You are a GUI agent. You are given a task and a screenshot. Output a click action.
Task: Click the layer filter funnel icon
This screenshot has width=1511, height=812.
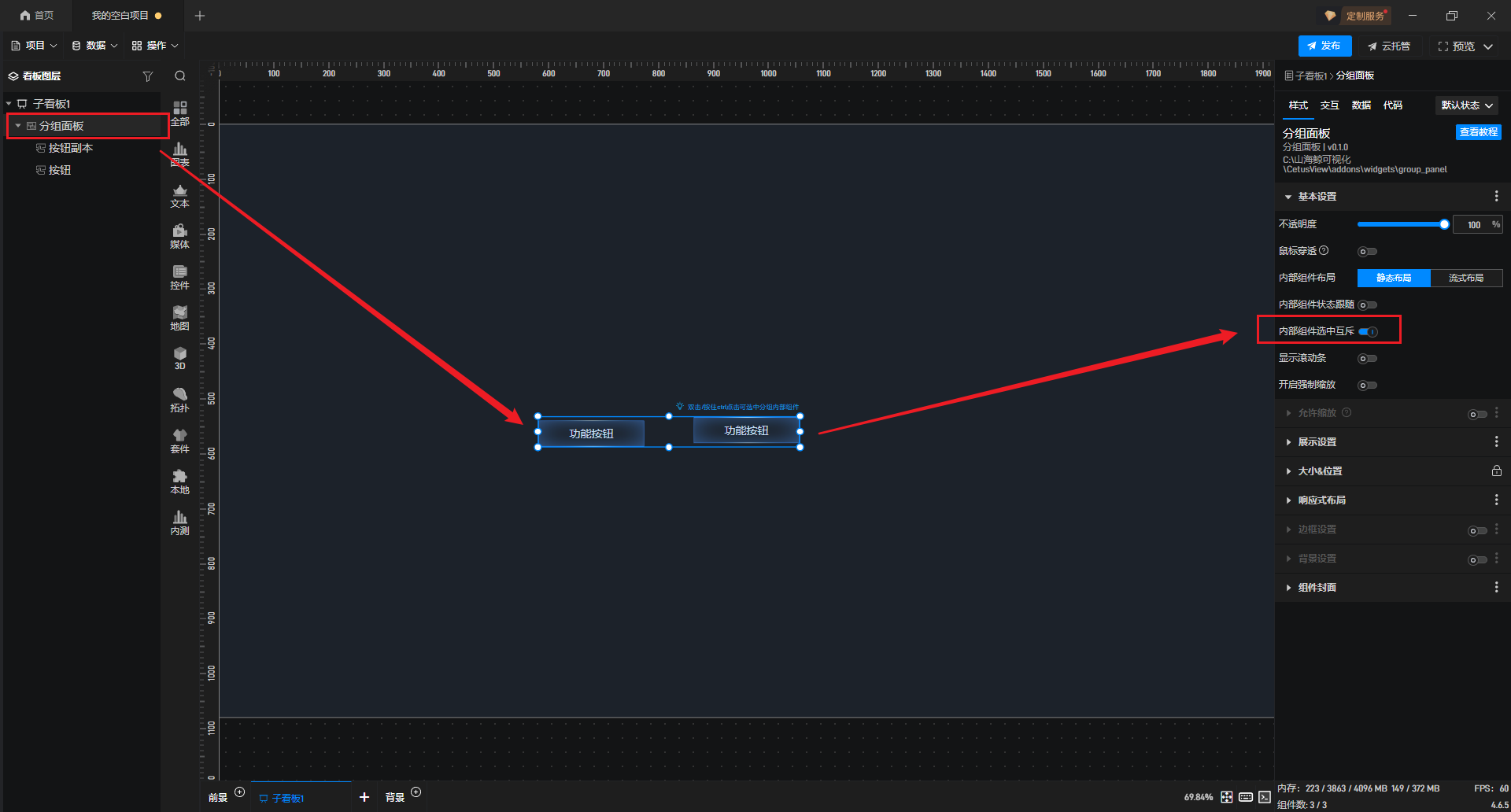[x=147, y=76]
